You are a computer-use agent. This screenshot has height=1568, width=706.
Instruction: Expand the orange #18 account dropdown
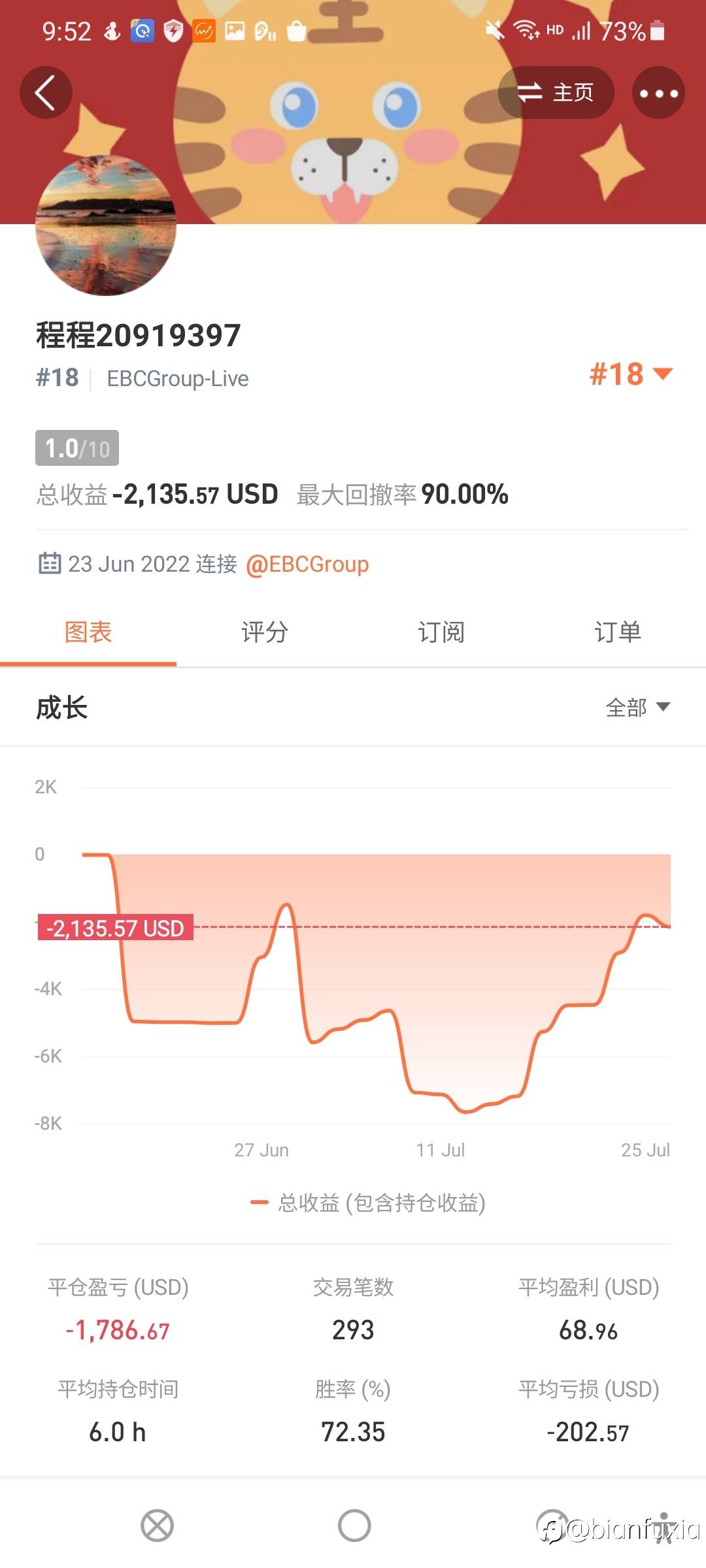click(631, 374)
